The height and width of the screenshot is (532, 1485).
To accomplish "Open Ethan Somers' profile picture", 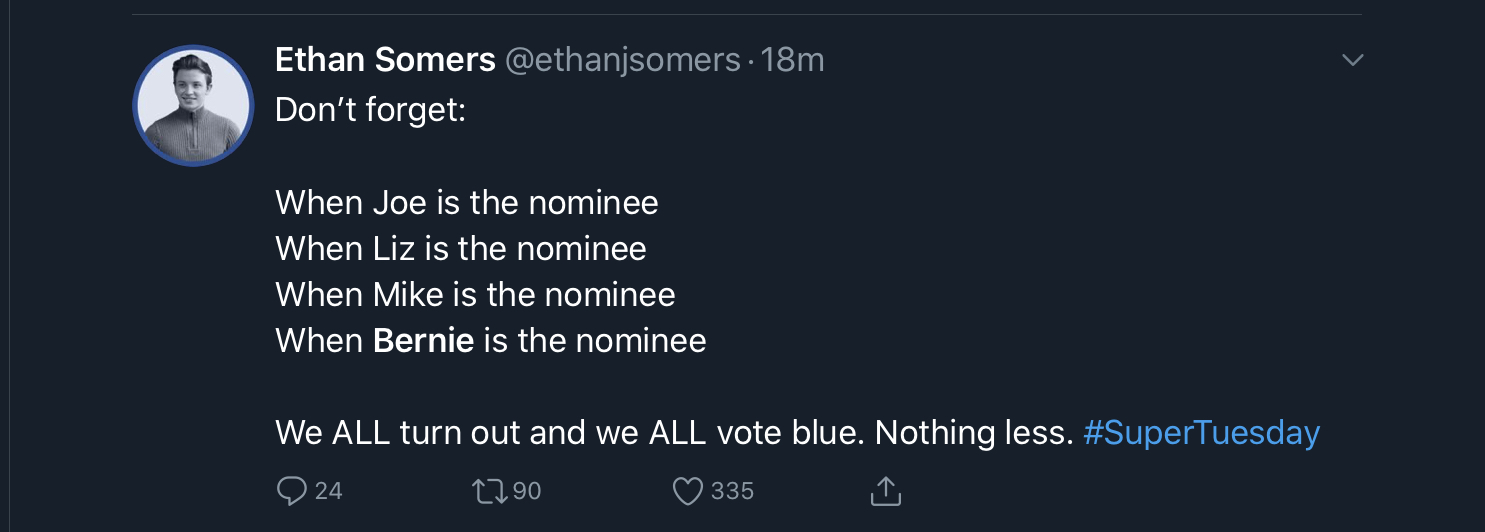I will [194, 105].
